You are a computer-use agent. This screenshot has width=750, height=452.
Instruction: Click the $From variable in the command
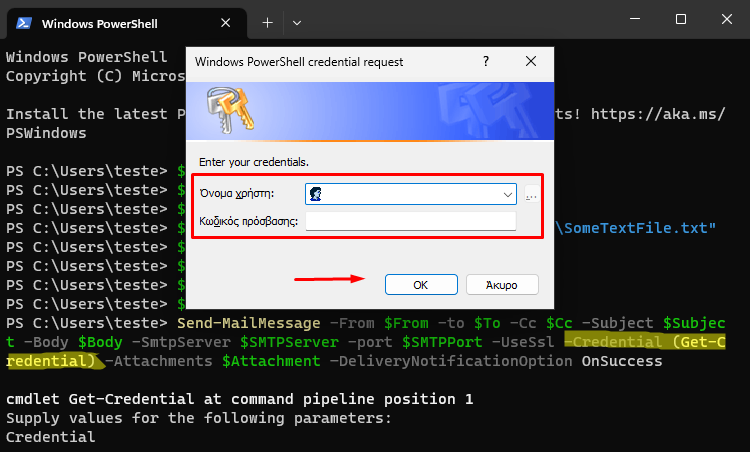[x=406, y=323]
